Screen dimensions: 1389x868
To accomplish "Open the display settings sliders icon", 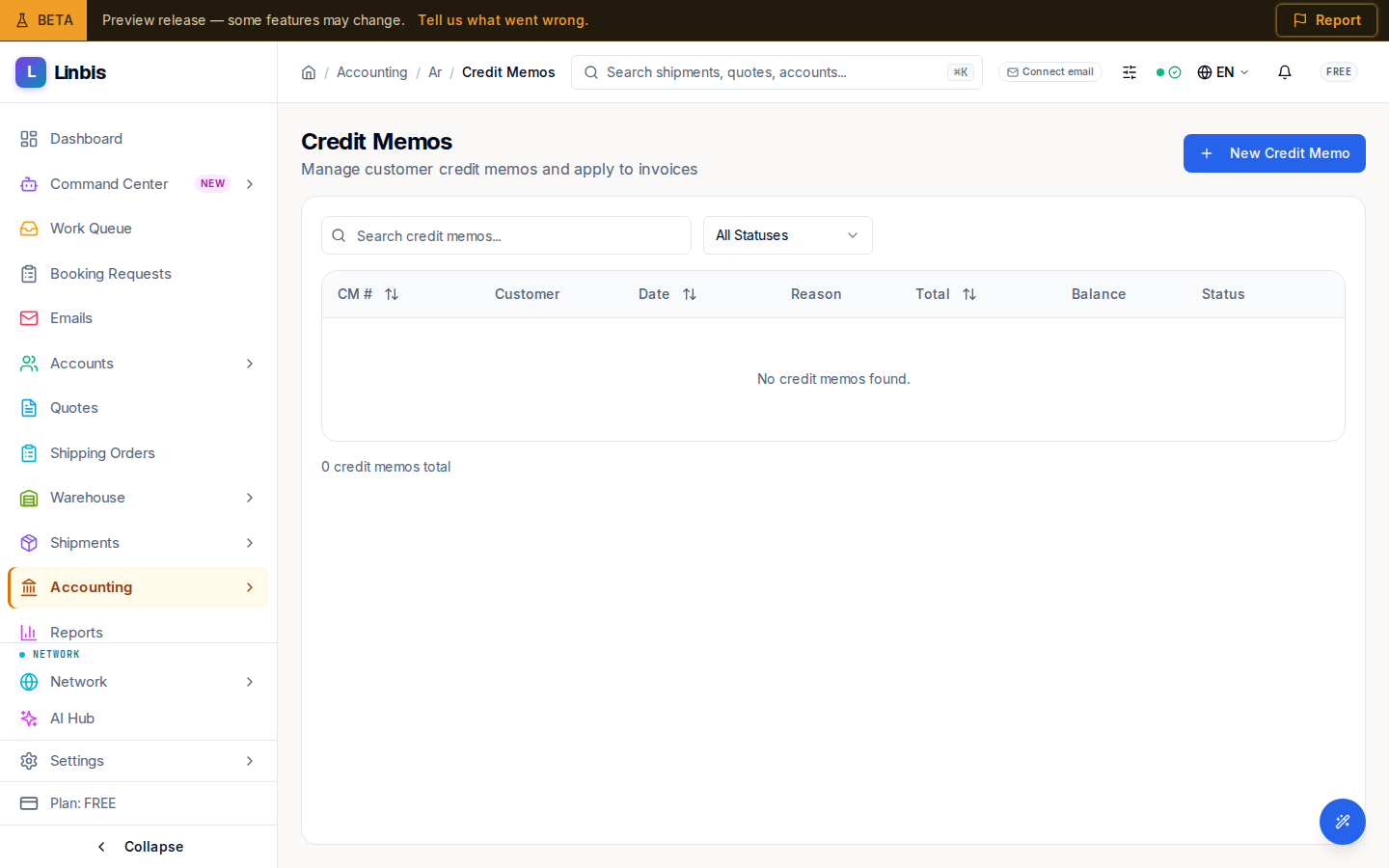I will point(1130,72).
